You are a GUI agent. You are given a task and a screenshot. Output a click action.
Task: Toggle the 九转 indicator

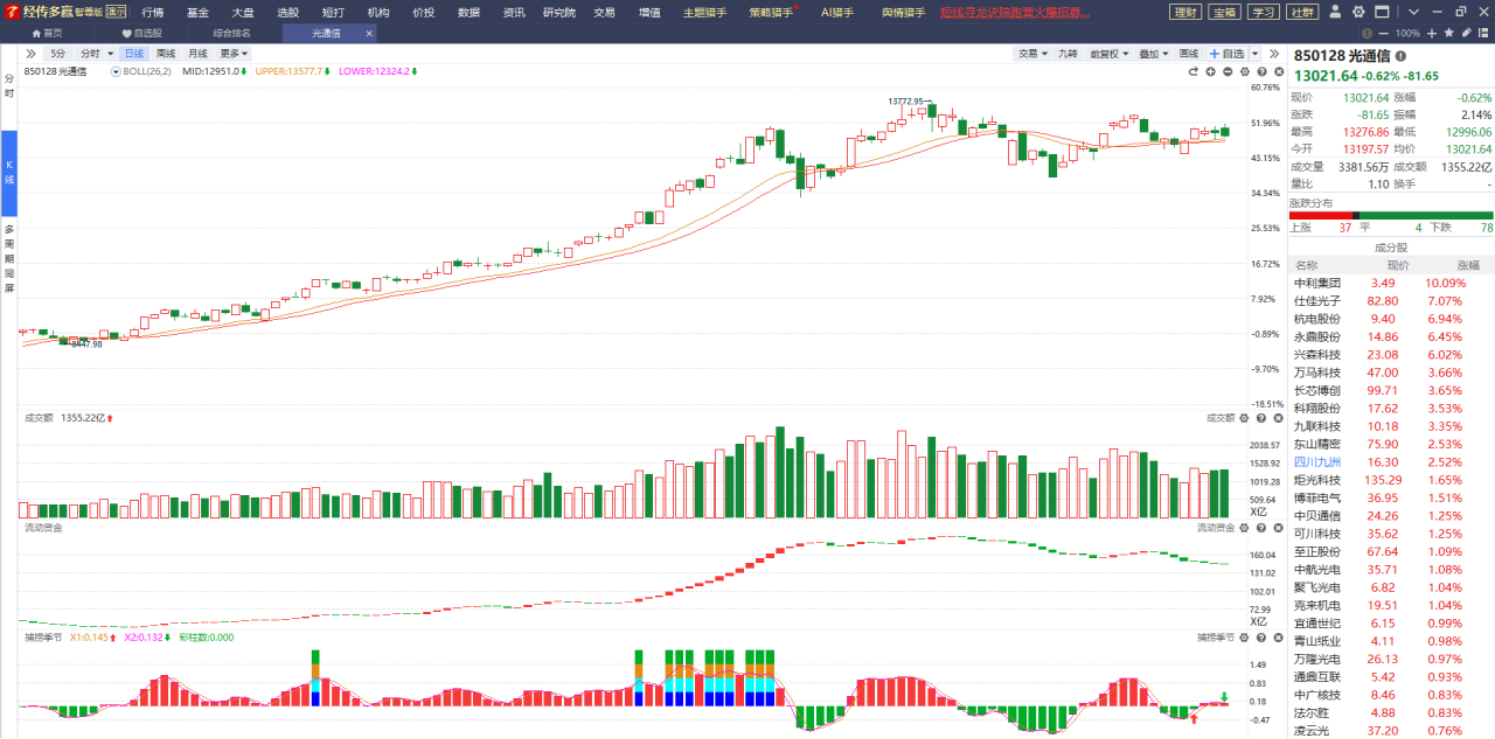point(1068,53)
